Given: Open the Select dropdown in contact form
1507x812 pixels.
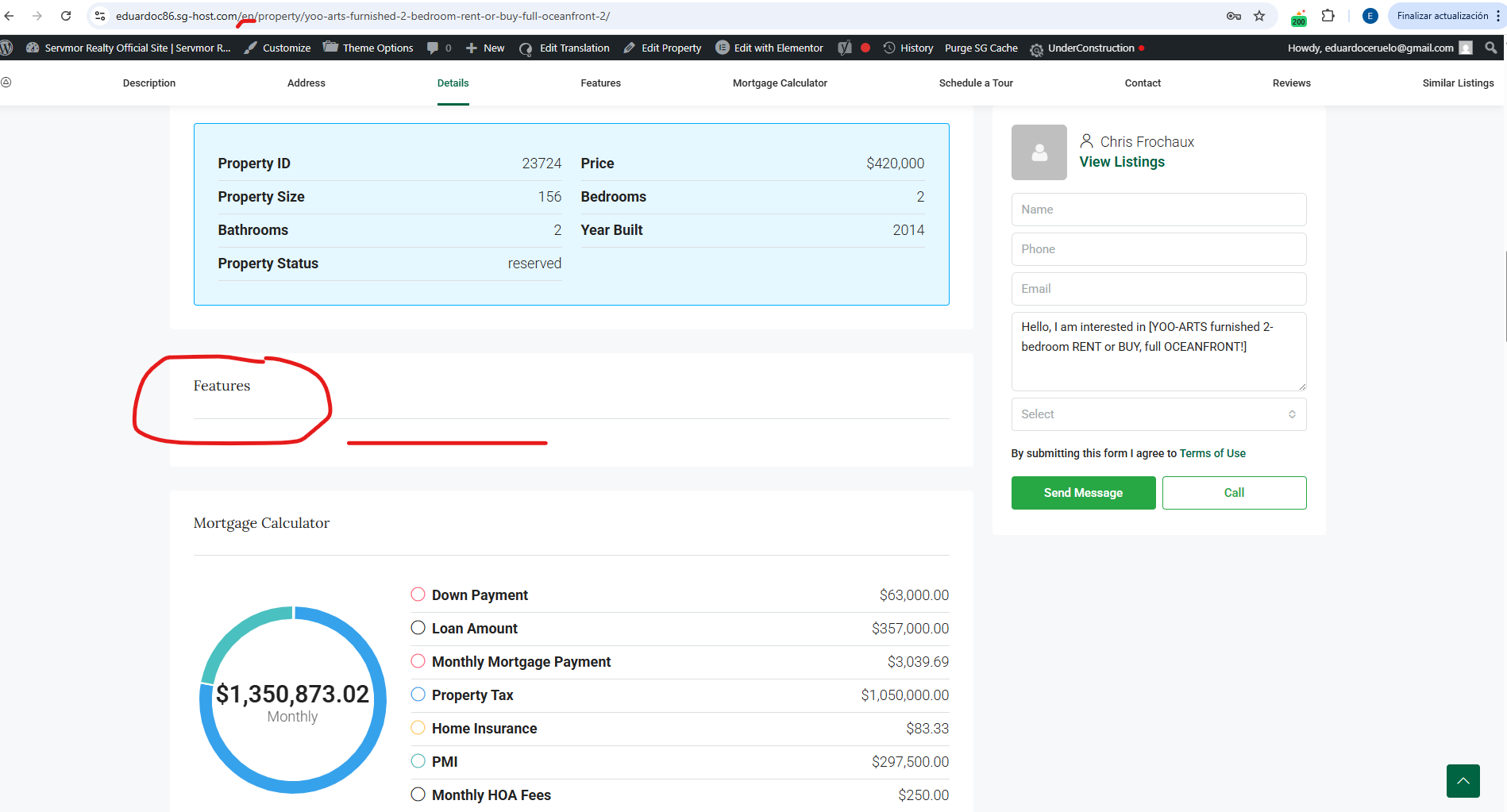Looking at the screenshot, I should 1158,414.
